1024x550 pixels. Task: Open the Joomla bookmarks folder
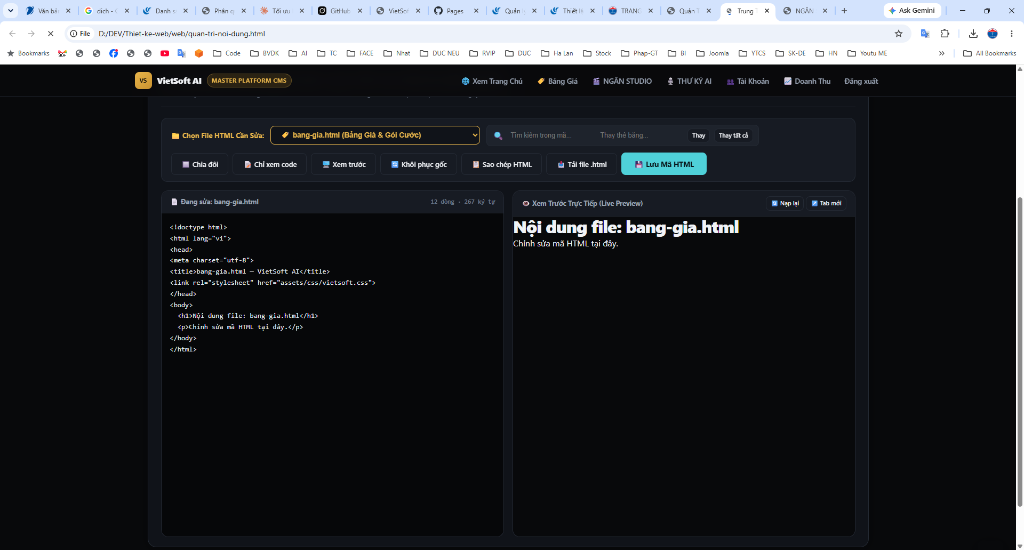712,53
